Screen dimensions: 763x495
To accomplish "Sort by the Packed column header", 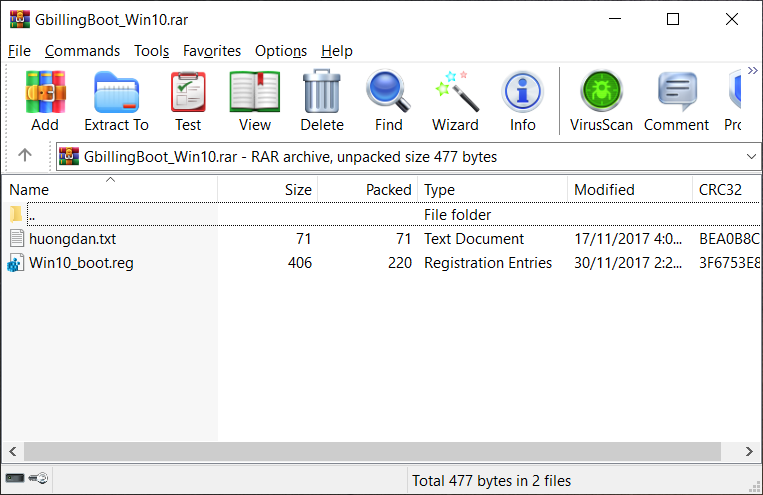I will [x=367, y=189].
